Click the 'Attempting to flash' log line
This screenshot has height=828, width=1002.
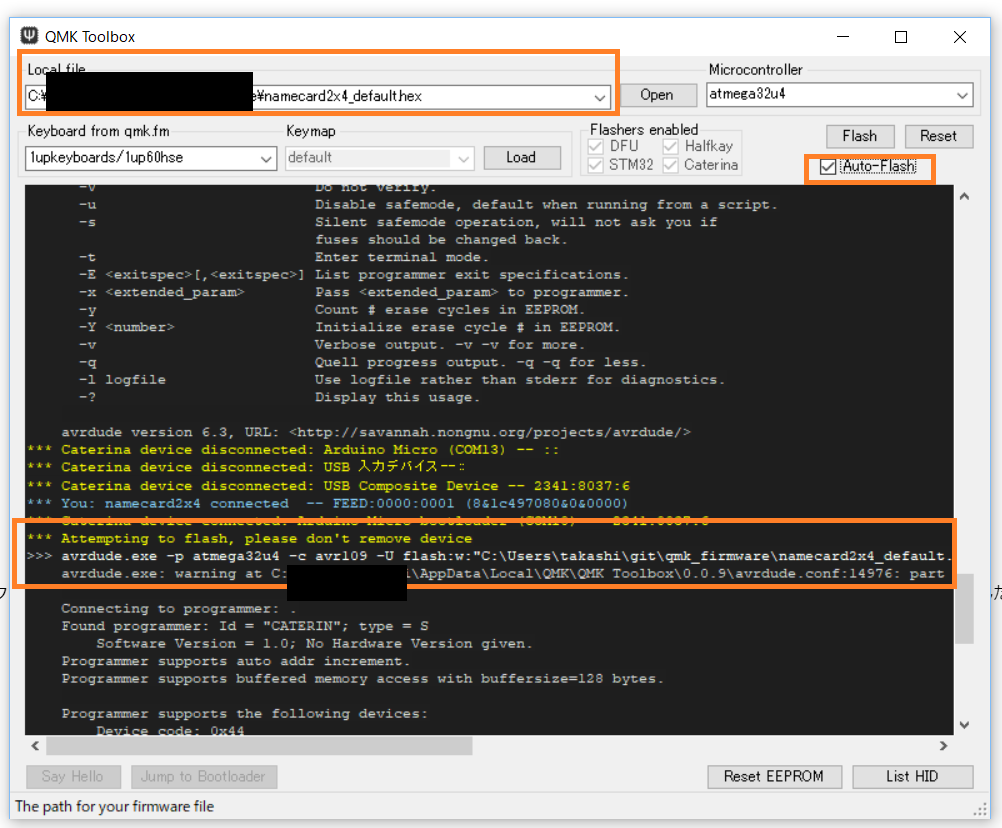click(x=250, y=539)
